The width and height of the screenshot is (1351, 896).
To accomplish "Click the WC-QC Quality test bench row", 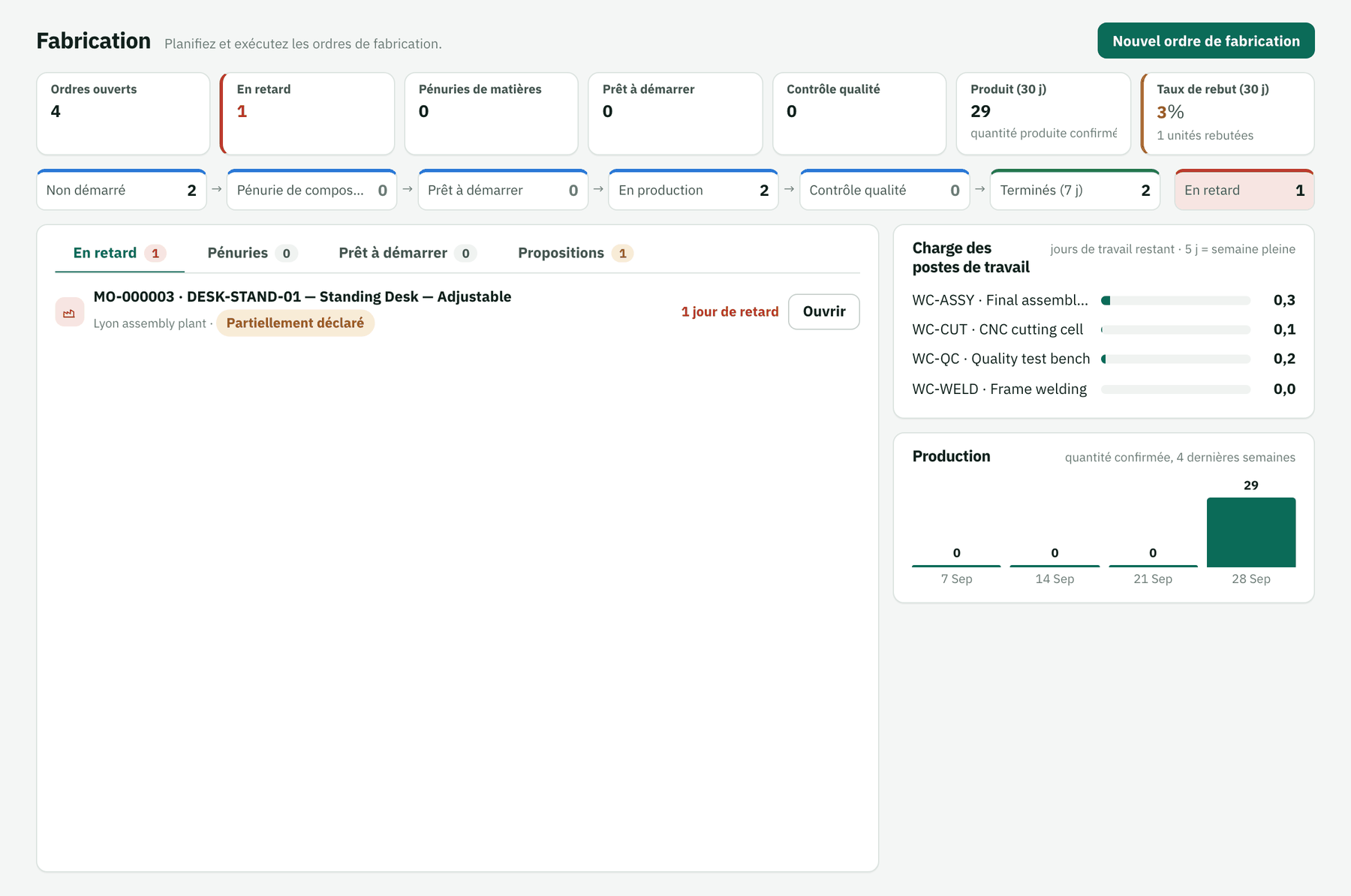I will 1103,359.
